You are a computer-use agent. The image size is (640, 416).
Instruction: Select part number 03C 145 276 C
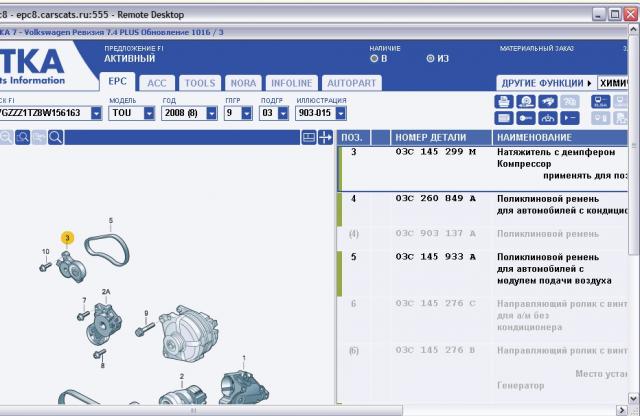436,303
